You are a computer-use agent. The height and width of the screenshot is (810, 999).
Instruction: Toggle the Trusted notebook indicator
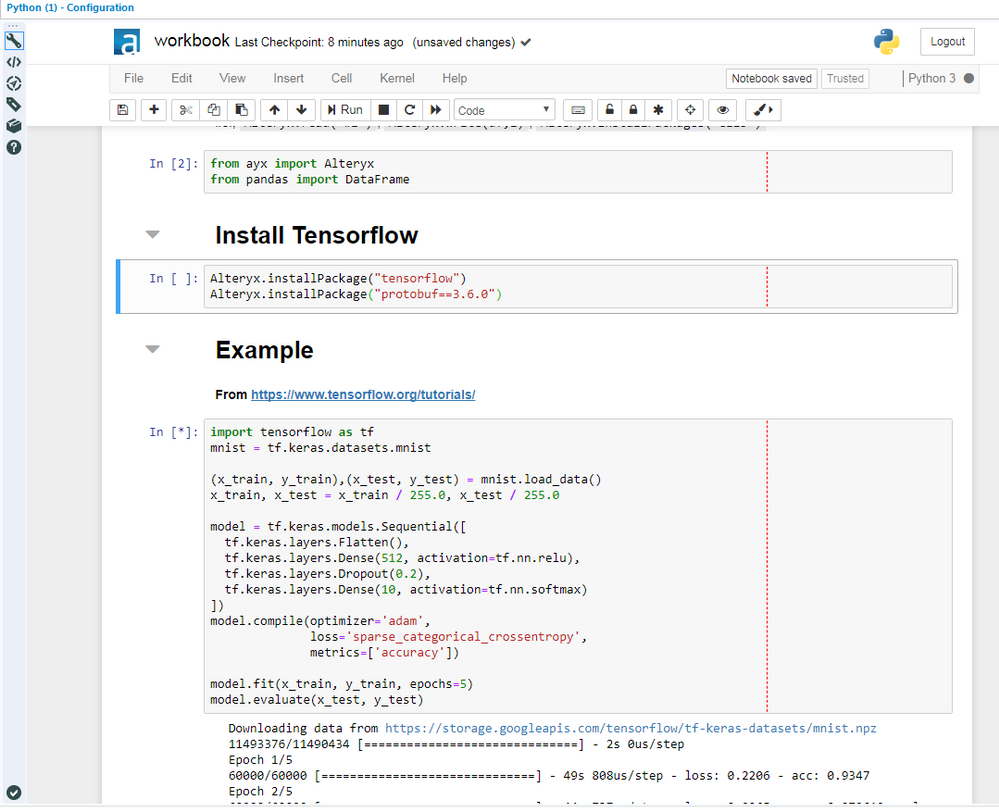coord(845,78)
